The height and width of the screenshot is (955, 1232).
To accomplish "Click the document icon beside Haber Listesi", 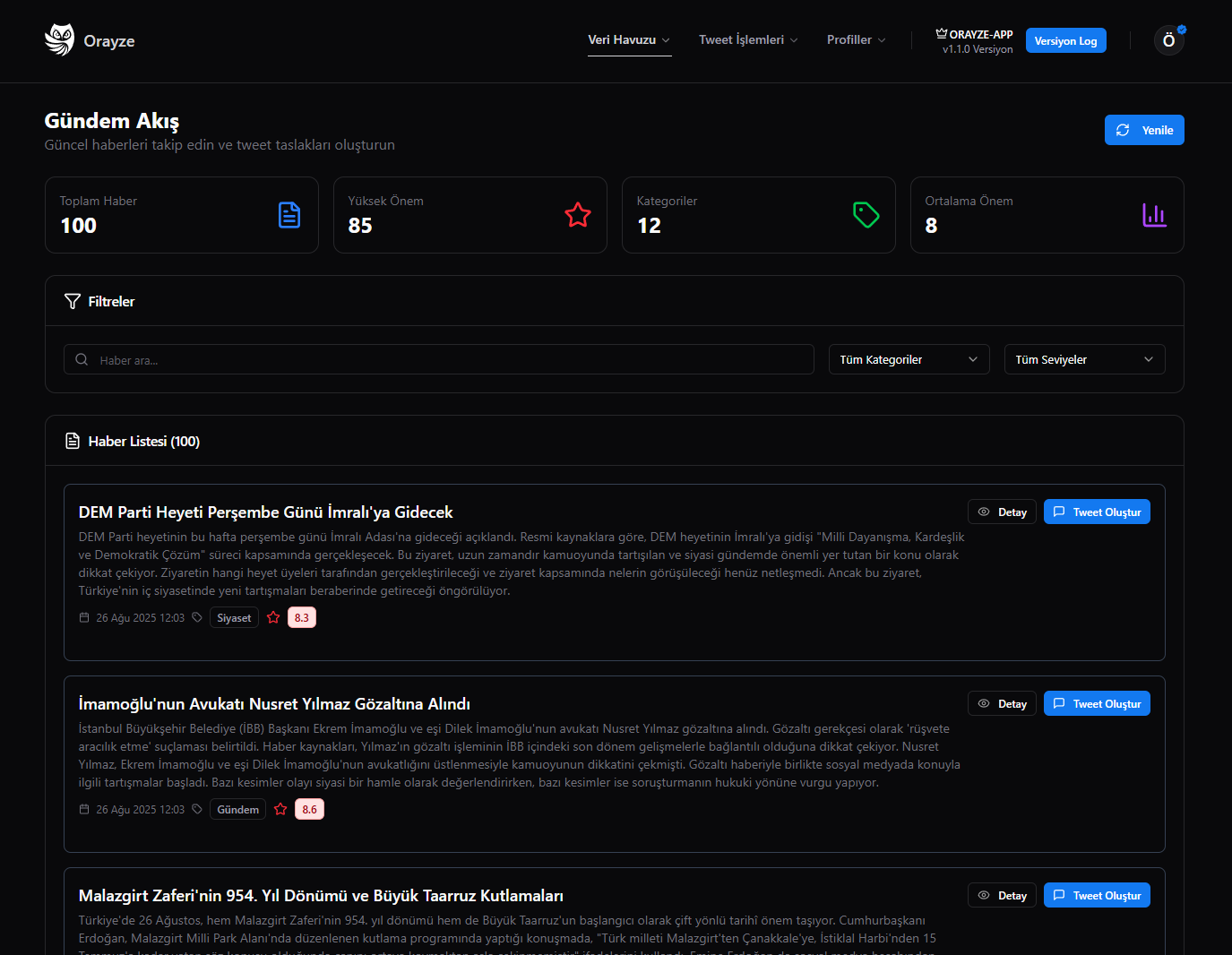I will [x=73, y=441].
